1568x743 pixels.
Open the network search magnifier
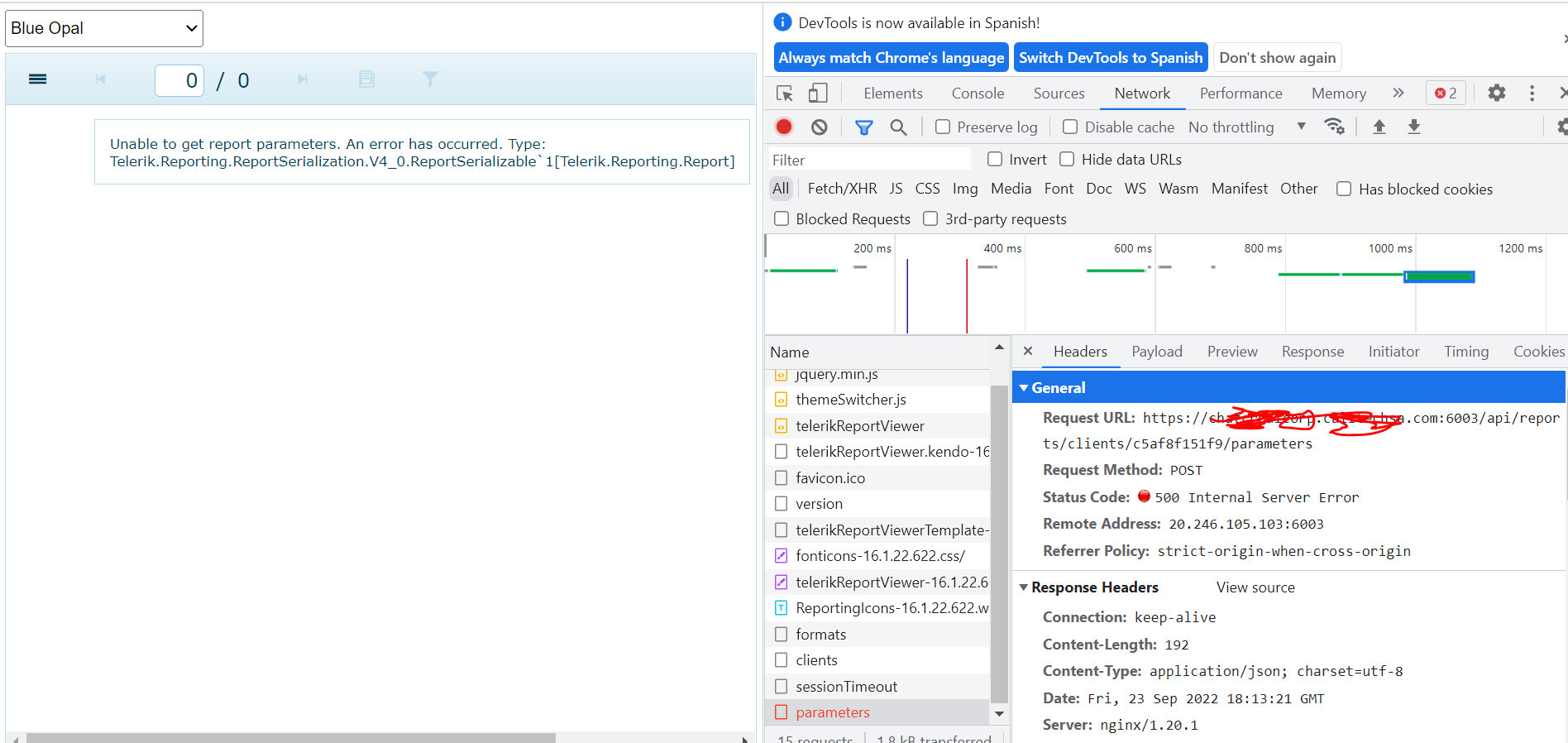898,127
